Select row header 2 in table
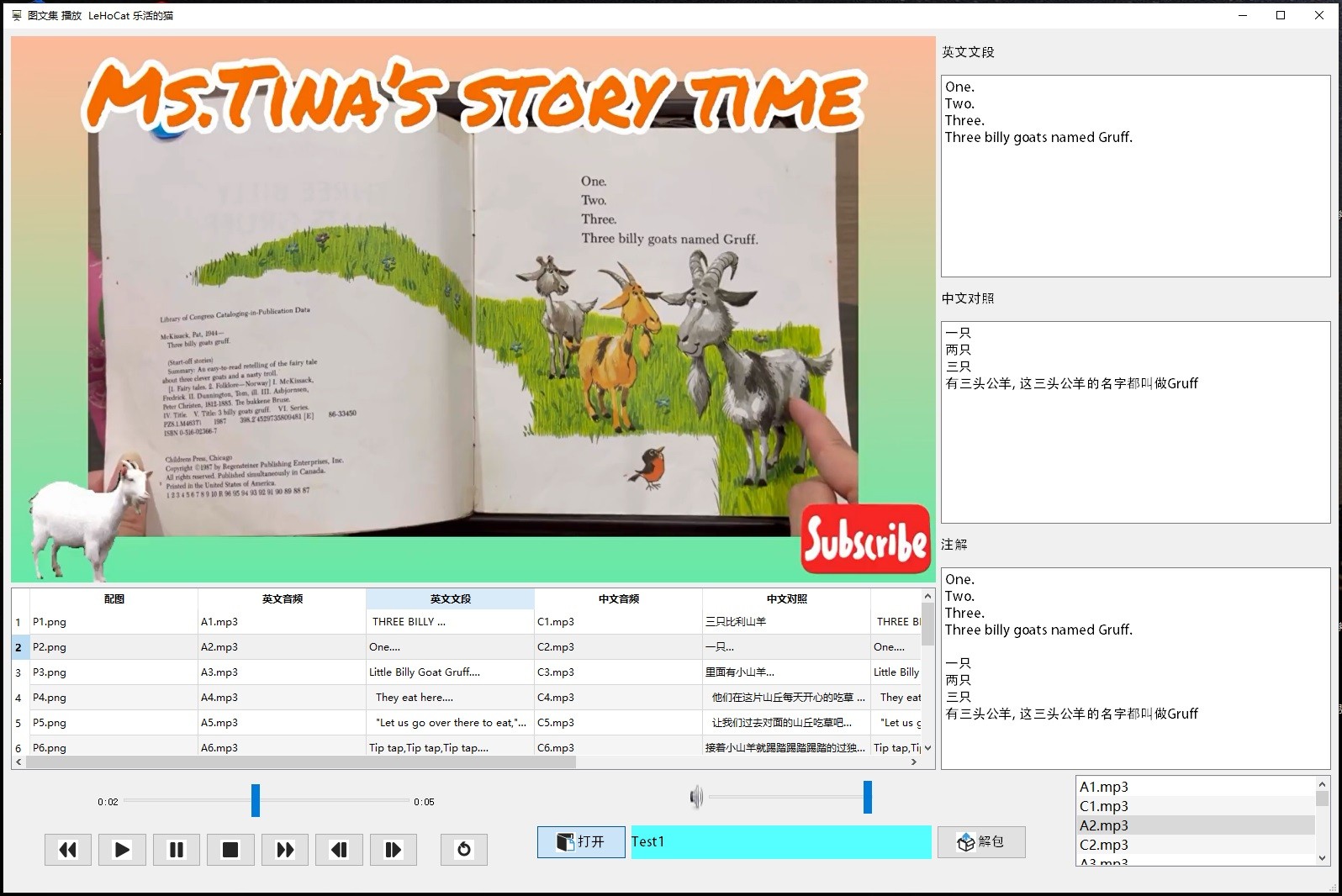Image resolution: width=1342 pixels, height=896 pixels. (20, 647)
